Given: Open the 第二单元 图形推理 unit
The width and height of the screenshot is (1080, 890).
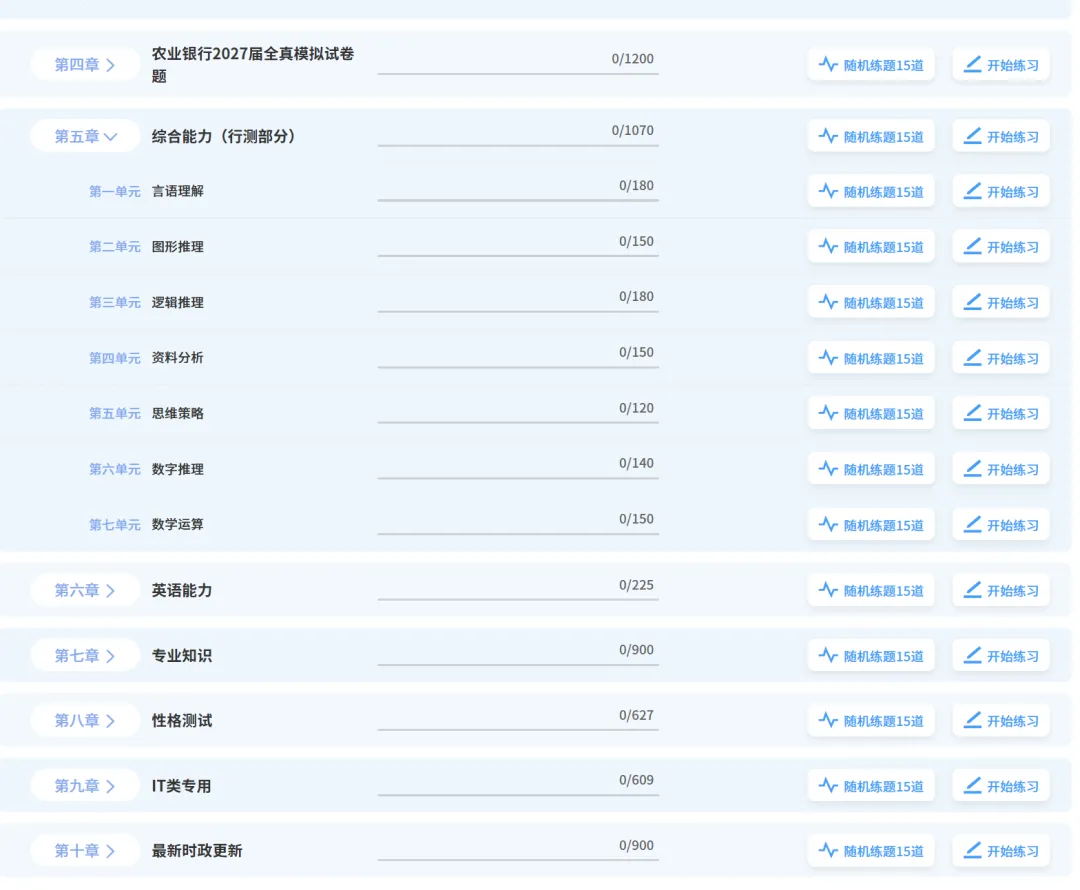Looking at the screenshot, I should click(146, 247).
